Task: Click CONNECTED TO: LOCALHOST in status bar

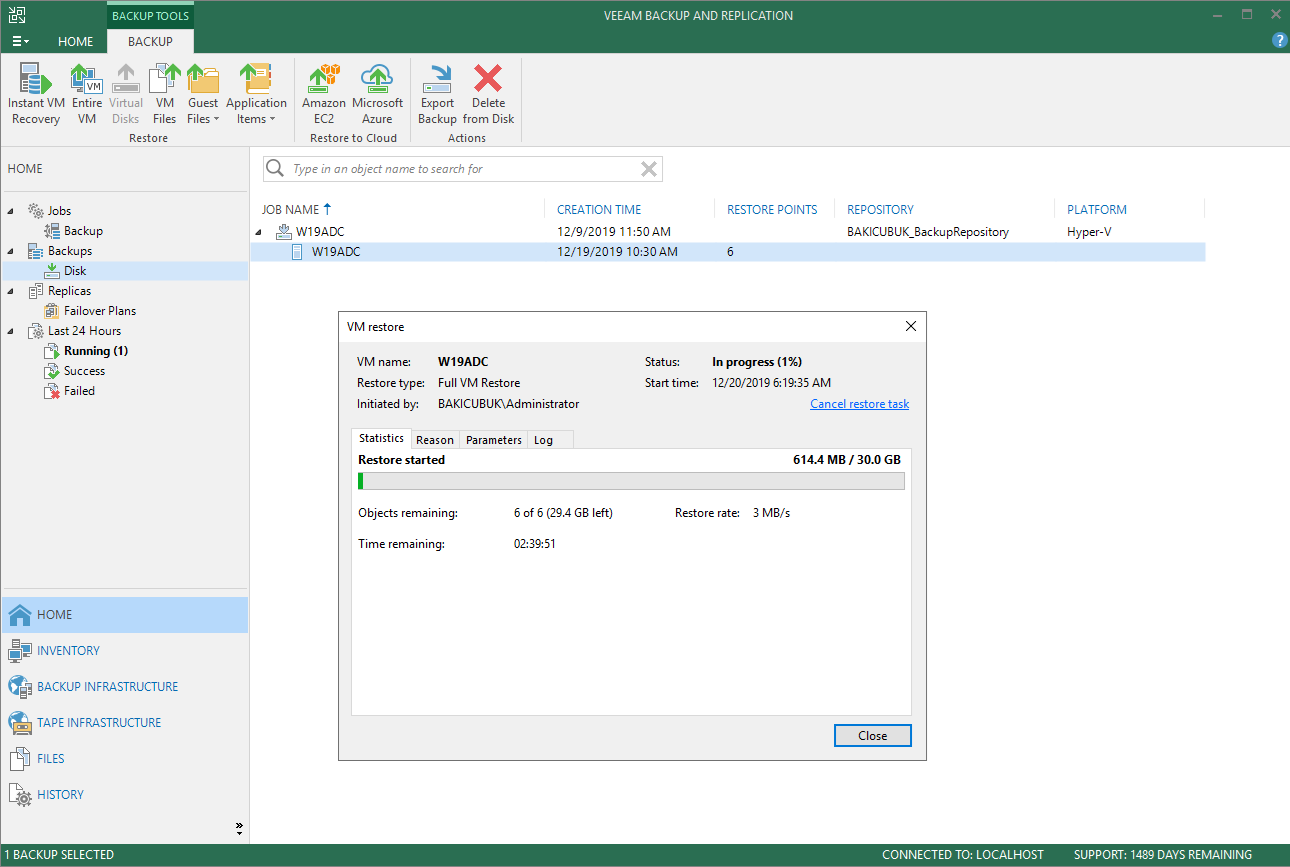Action: [963, 855]
